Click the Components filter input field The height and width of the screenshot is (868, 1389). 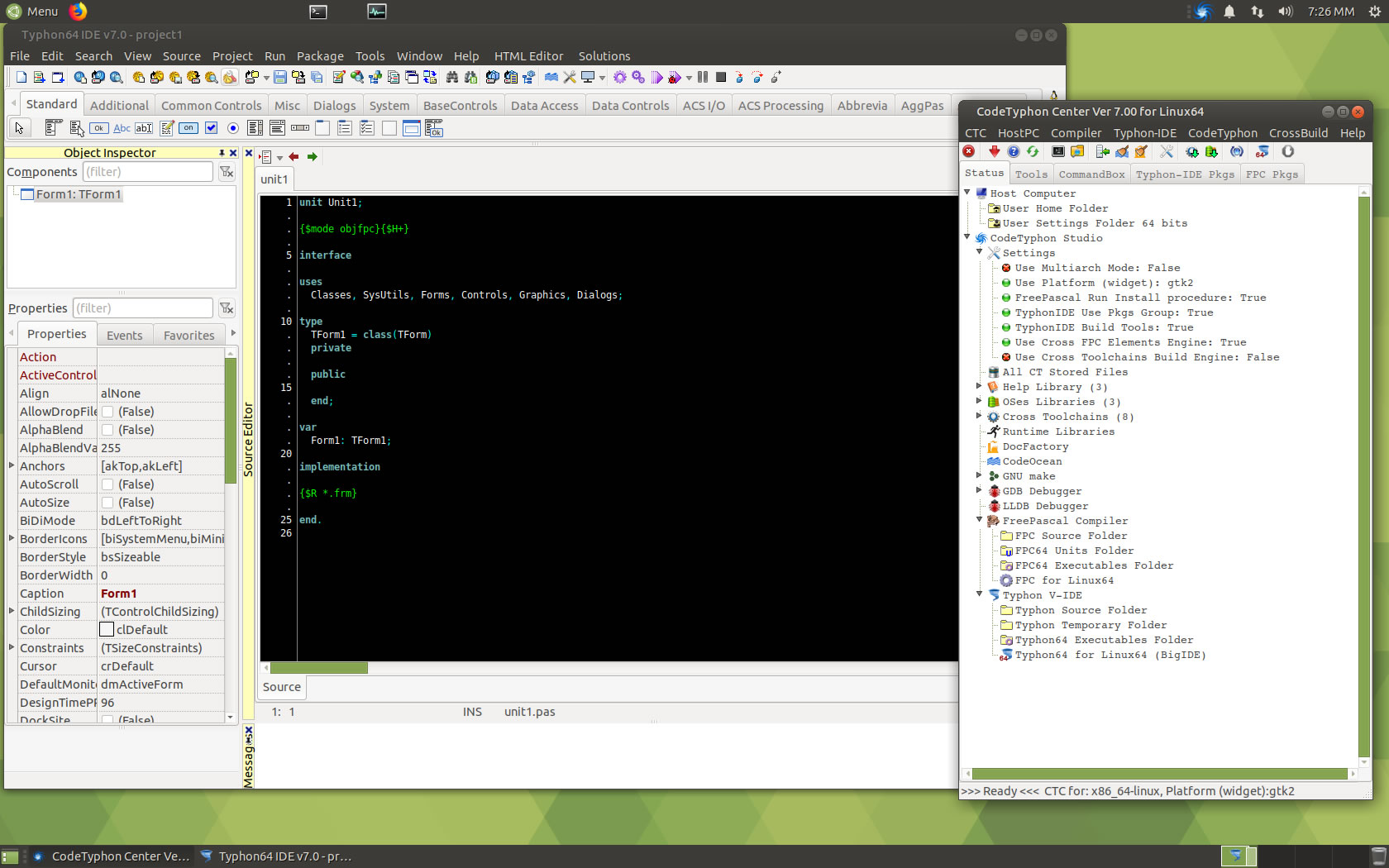(x=147, y=172)
